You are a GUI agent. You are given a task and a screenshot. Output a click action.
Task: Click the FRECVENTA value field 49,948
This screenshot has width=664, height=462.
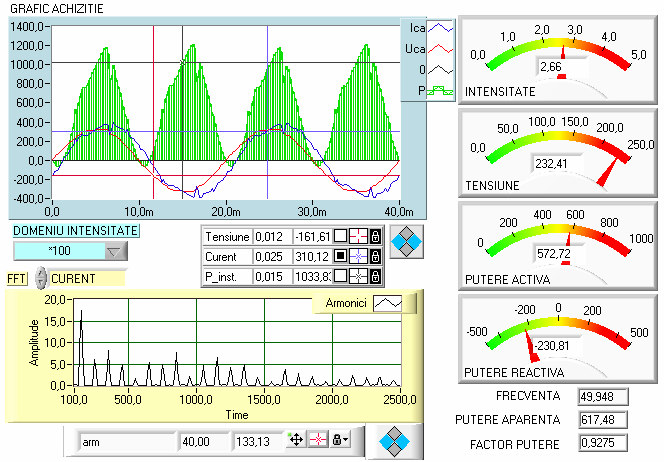click(x=603, y=397)
